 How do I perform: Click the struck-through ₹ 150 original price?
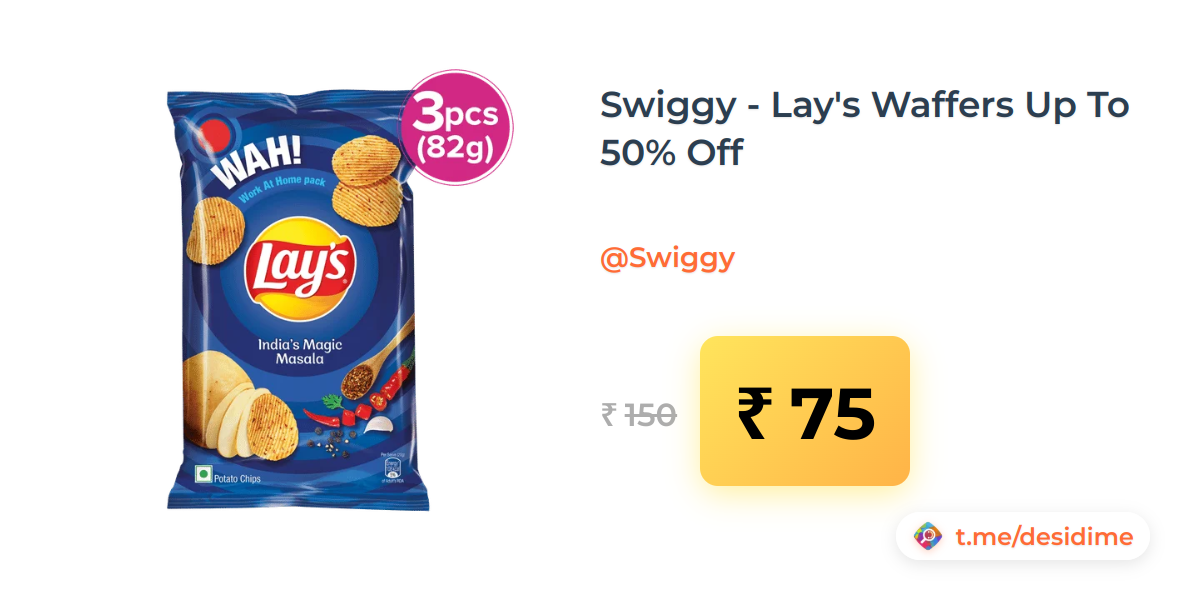click(x=639, y=414)
